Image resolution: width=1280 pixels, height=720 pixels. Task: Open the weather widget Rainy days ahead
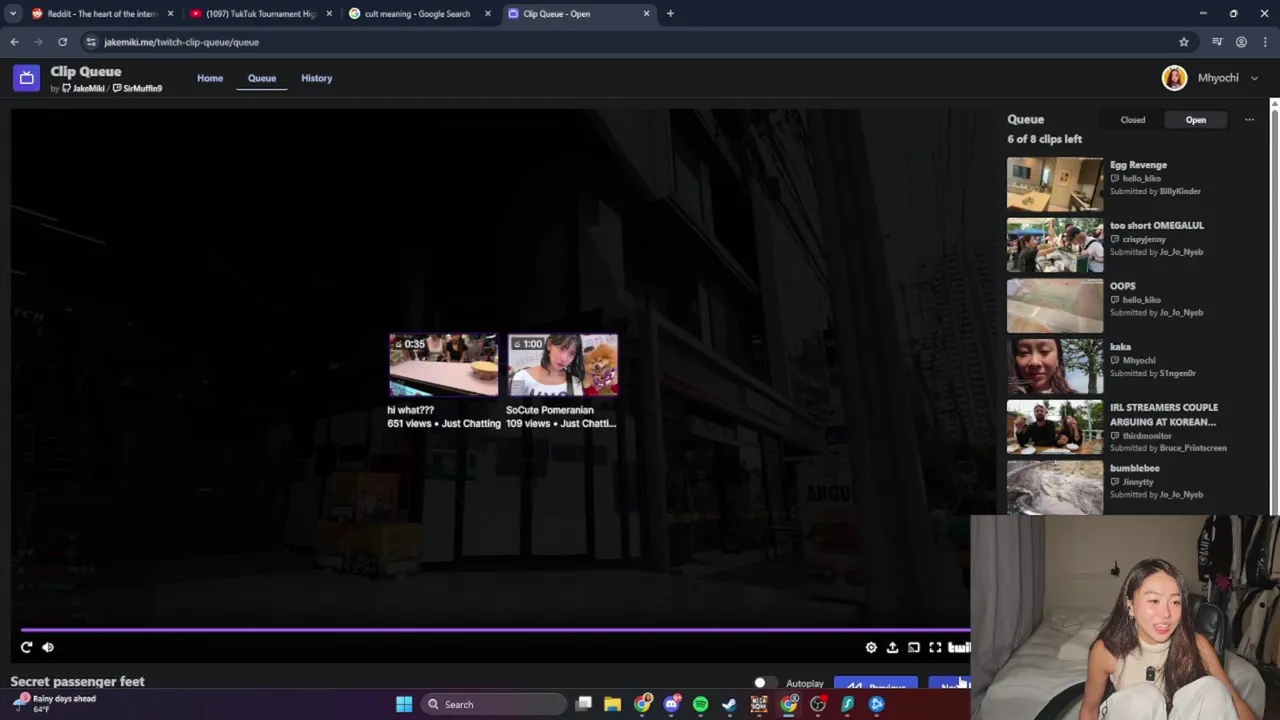[x=55, y=704]
